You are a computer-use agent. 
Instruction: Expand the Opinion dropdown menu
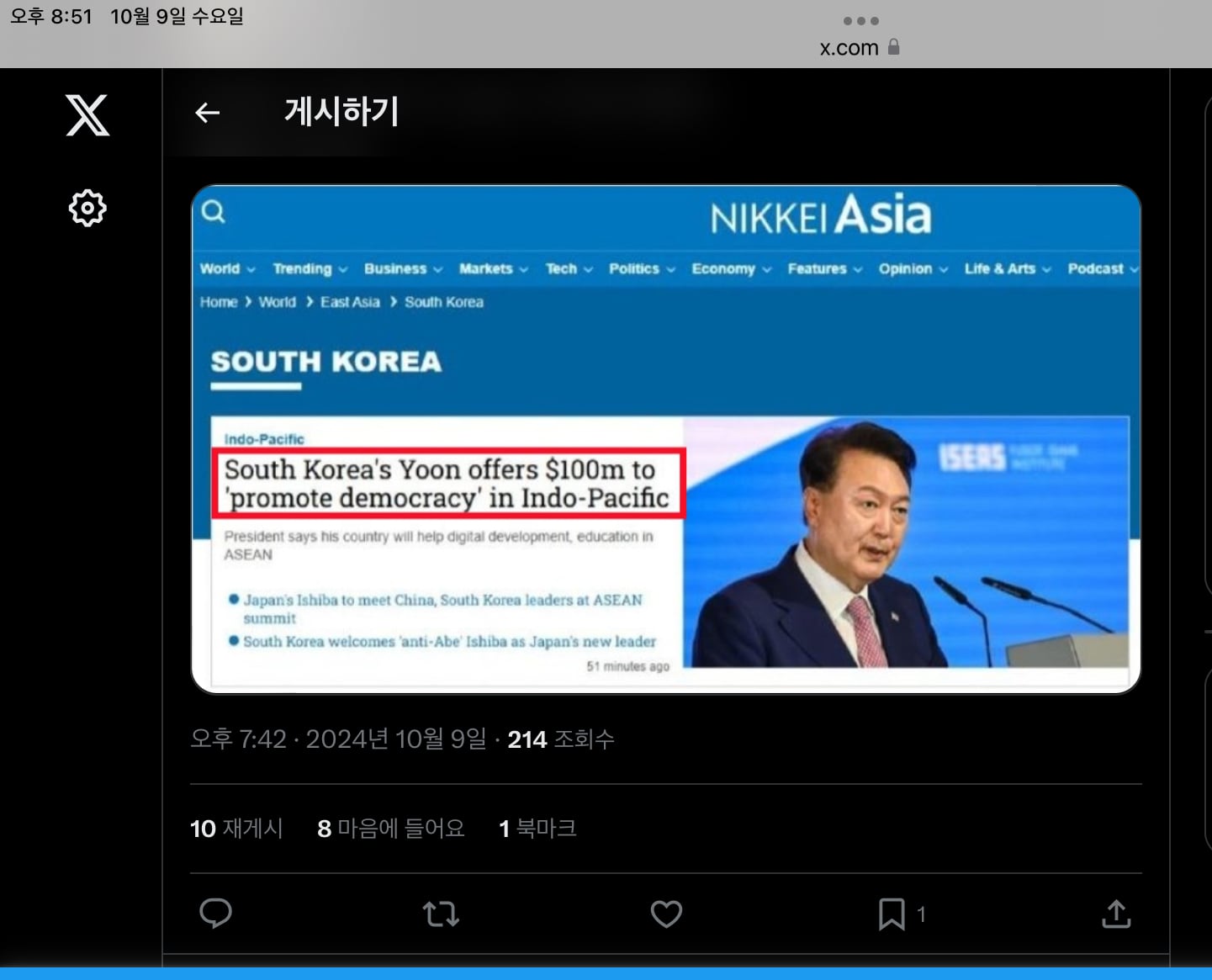click(x=913, y=268)
